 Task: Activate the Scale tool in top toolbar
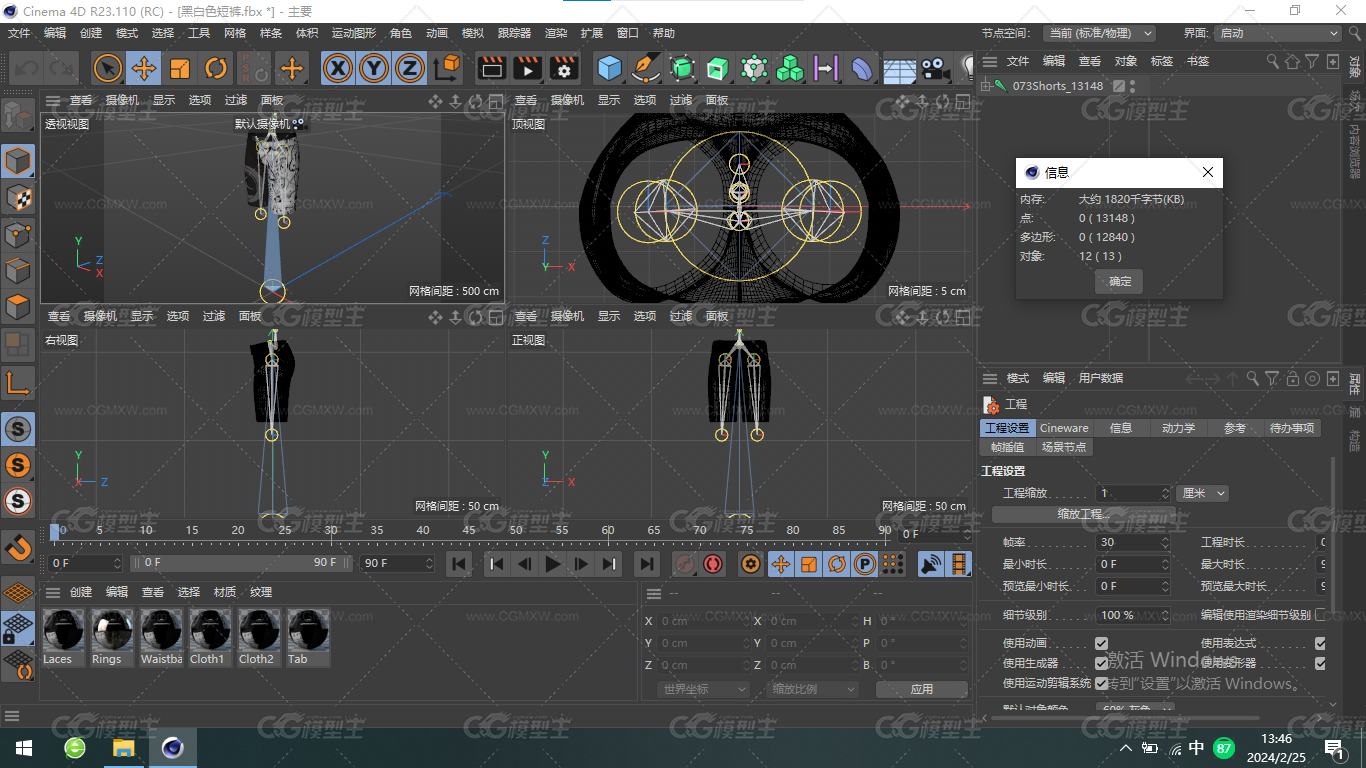180,68
